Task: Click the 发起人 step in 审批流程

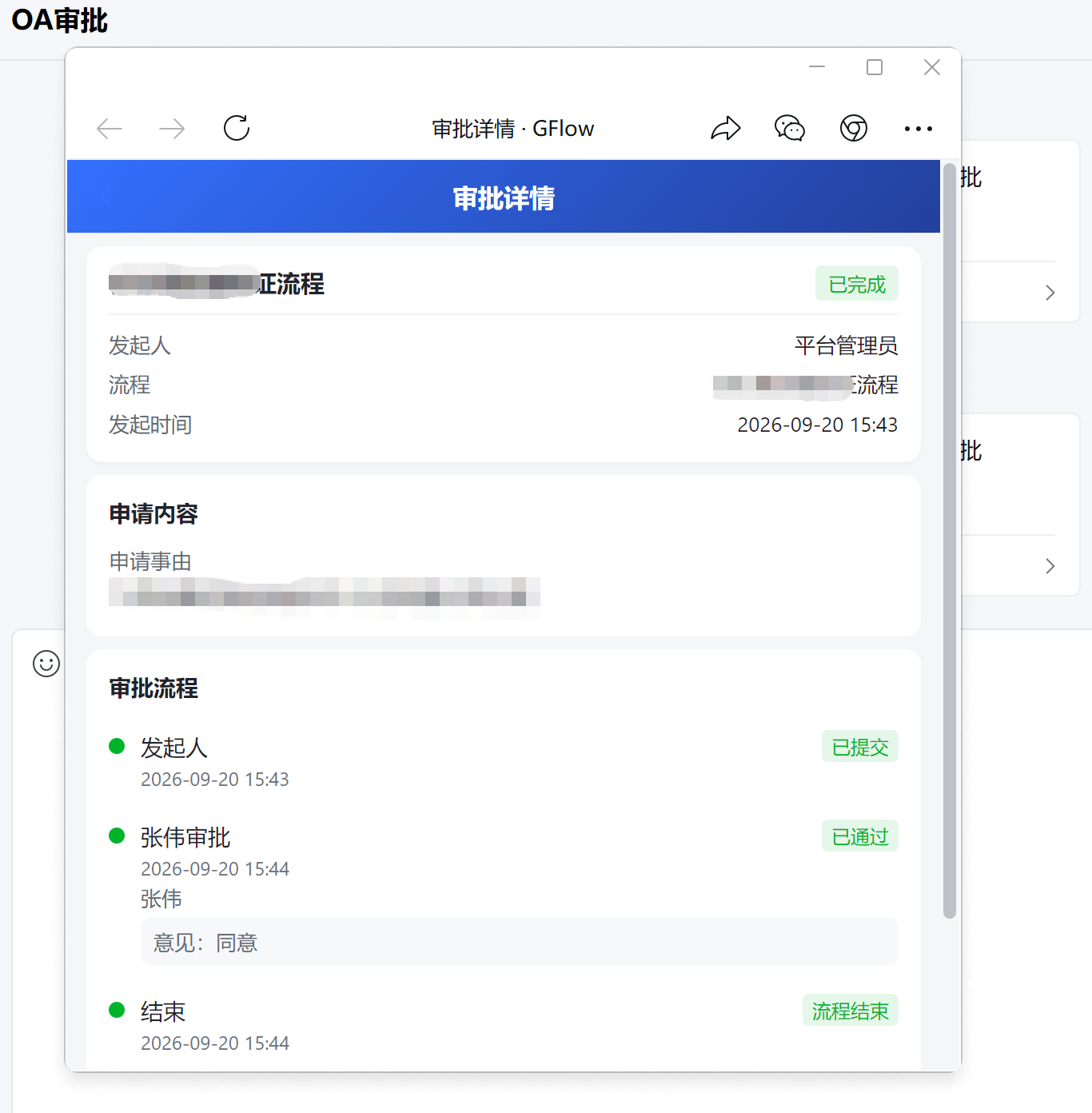Action: click(174, 748)
